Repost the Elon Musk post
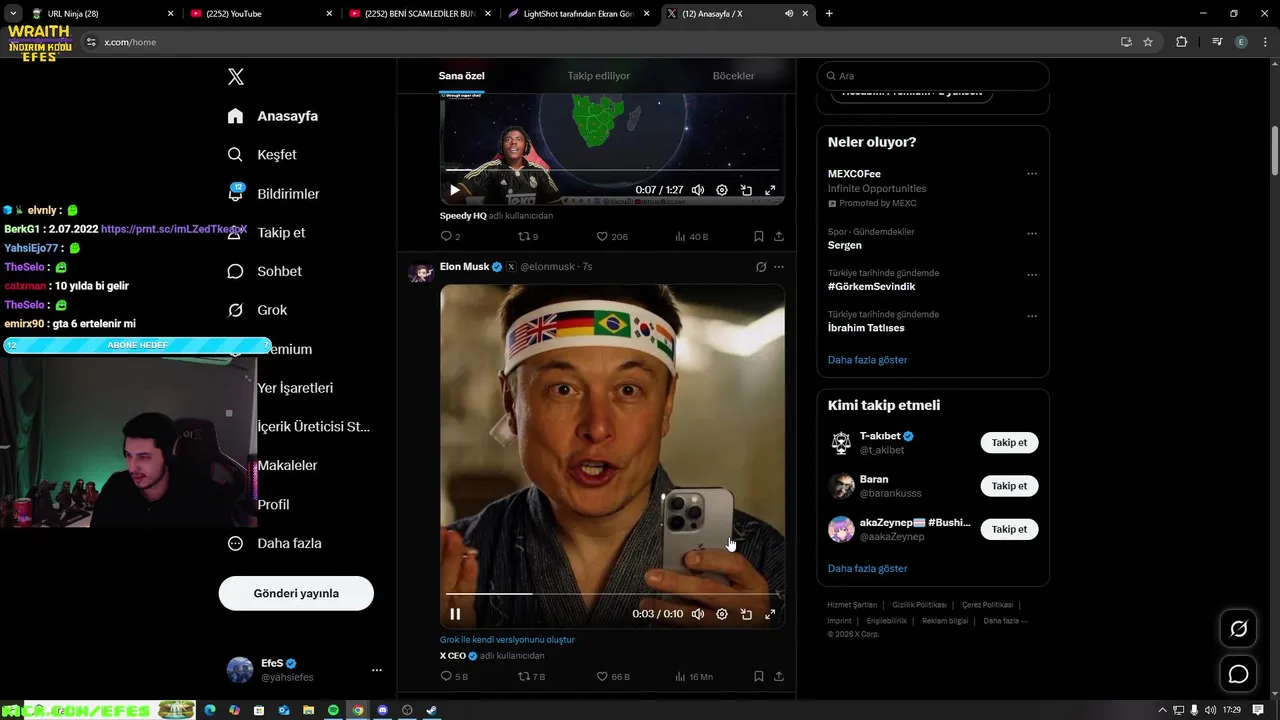The width and height of the screenshot is (1280, 720). 531,677
